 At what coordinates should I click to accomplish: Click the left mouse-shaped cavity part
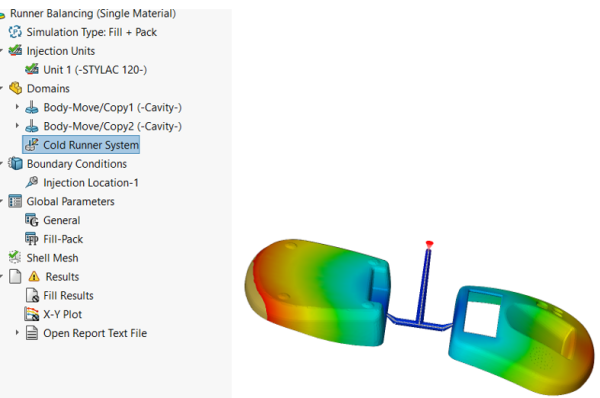pos(317,293)
